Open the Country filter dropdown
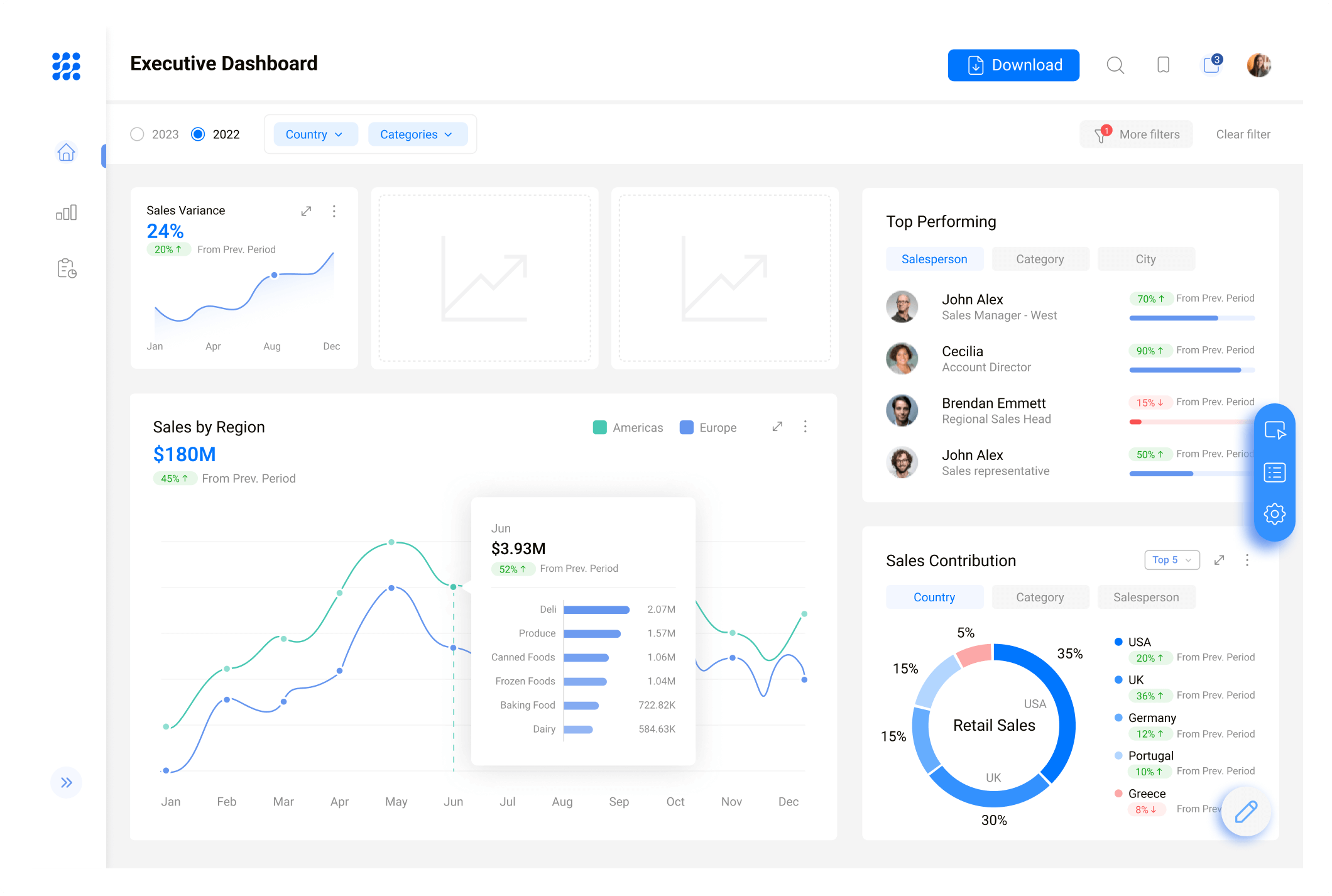 315,134
